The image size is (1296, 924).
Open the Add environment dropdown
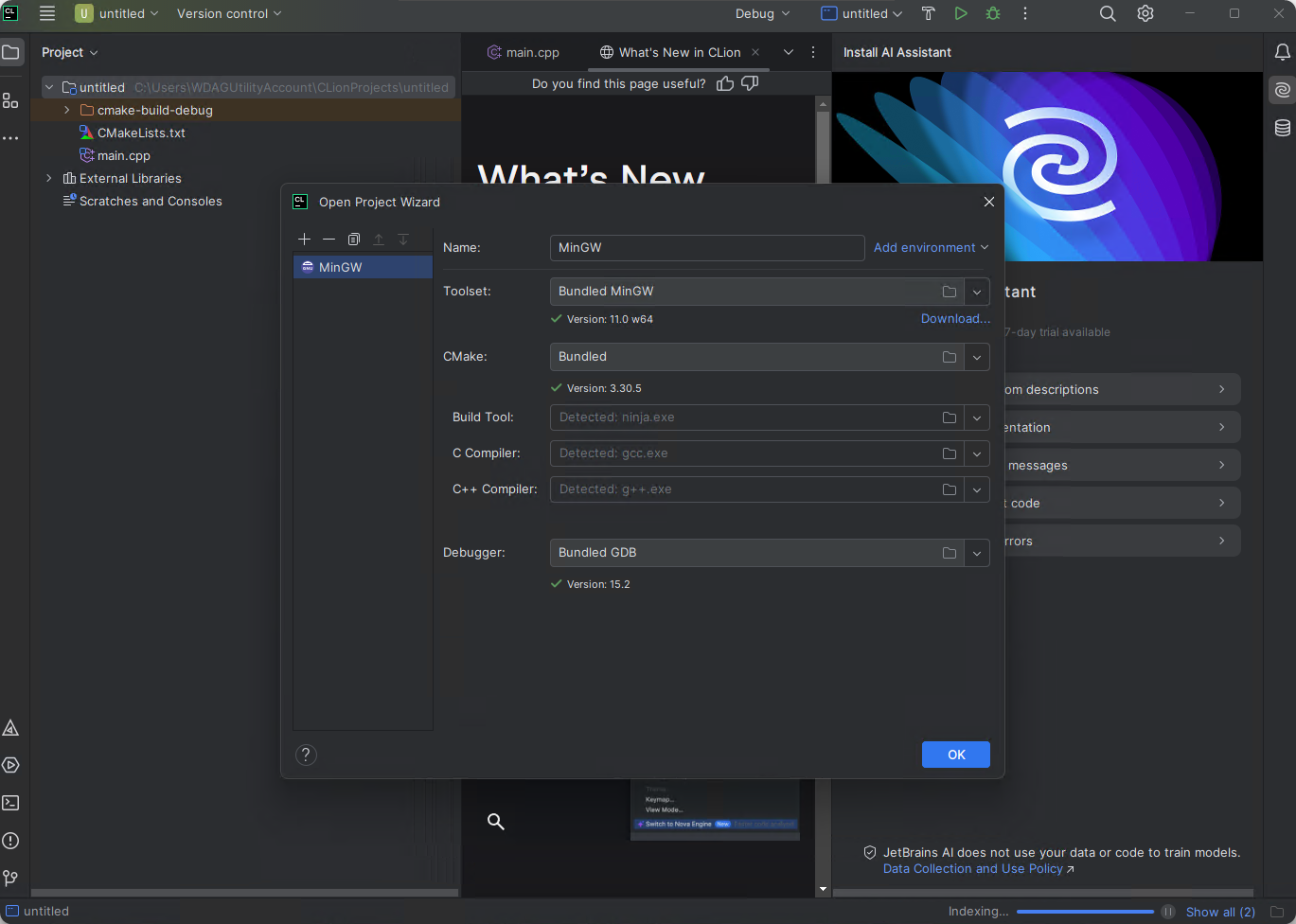click(932, 247)
